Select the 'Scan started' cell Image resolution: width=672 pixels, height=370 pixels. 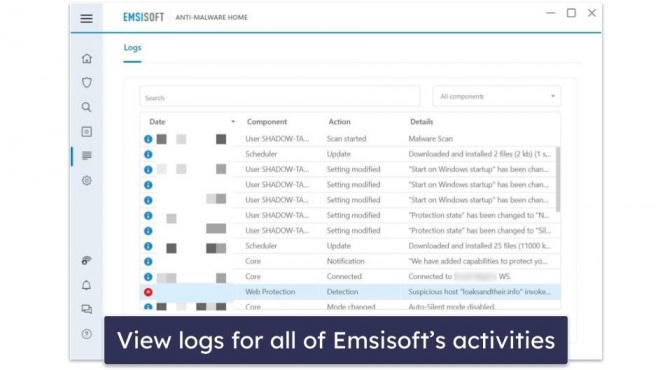tap(346, 139)
